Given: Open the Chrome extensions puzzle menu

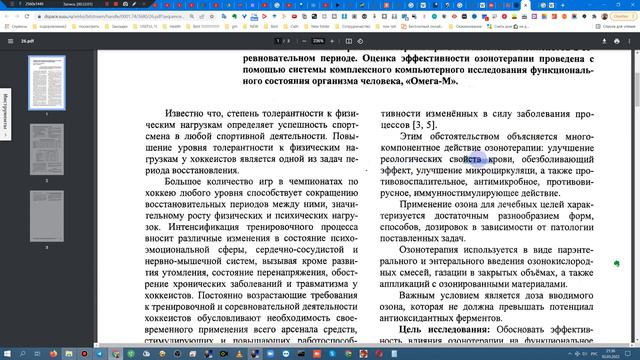Looking at the screenshot, I should point(594,16).
